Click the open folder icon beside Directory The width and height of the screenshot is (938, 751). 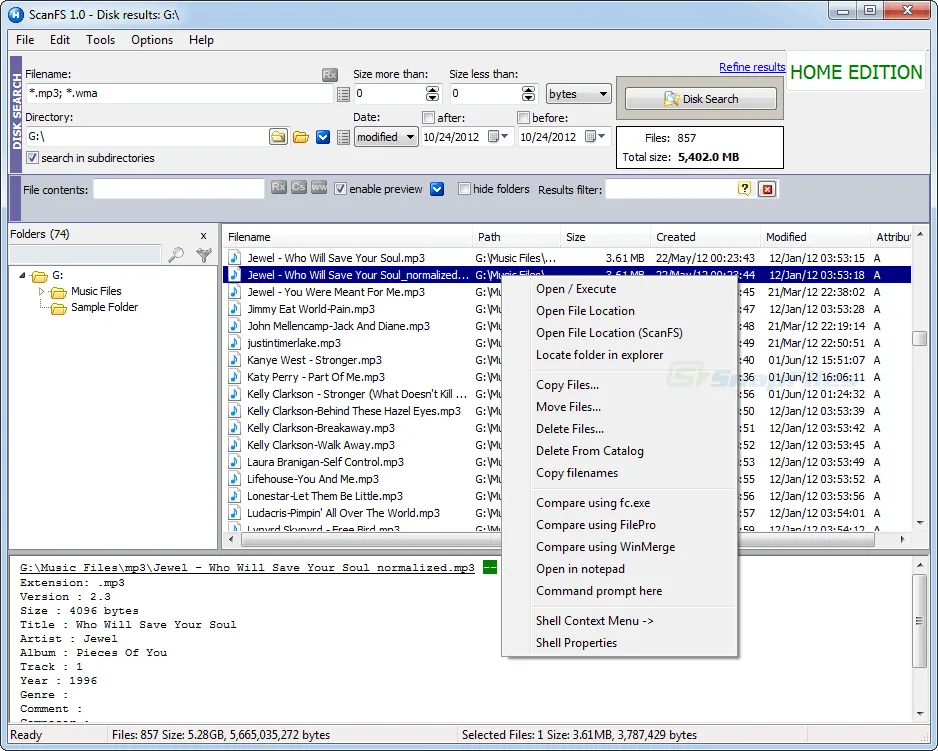[x=301, y=137]
